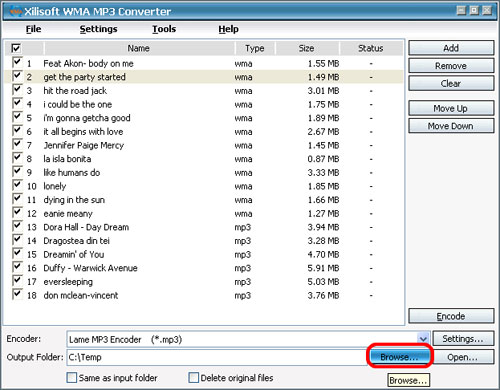This screenshot has height=390, width=500.
Task: Uncheck get the party started
Action: [17, 76]
